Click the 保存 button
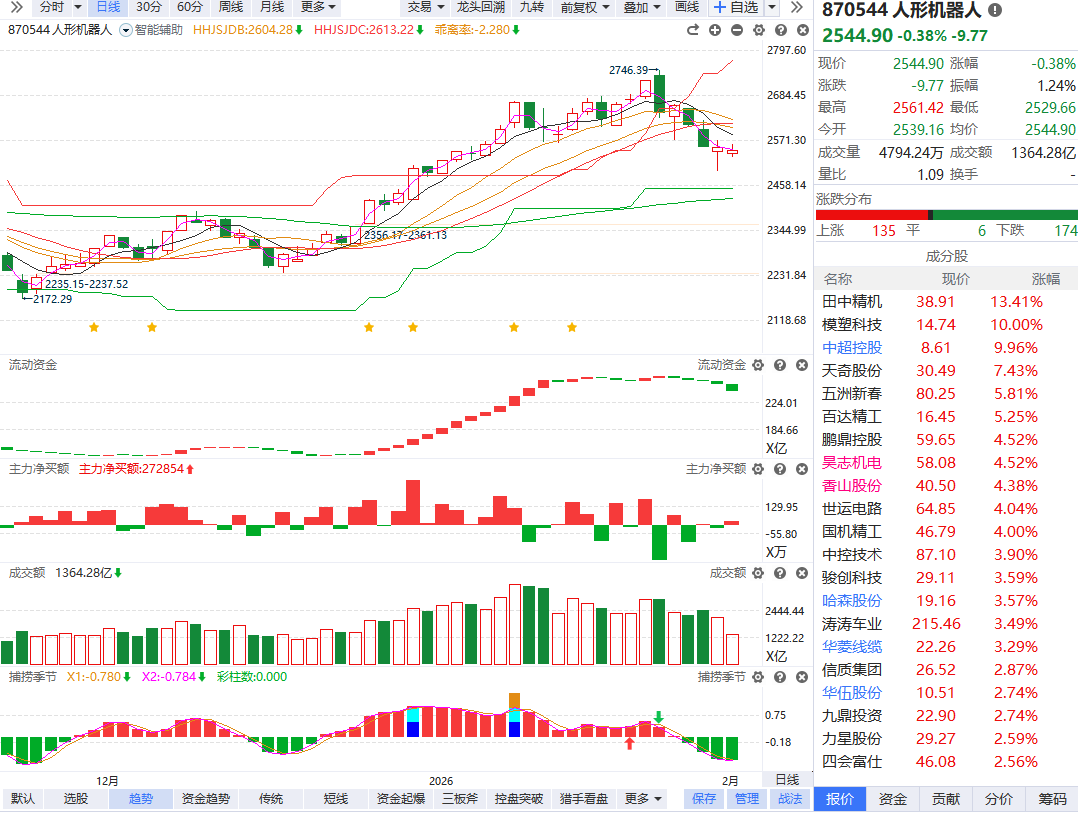Screen dimensions: 1078x813 tap(704, 799)
